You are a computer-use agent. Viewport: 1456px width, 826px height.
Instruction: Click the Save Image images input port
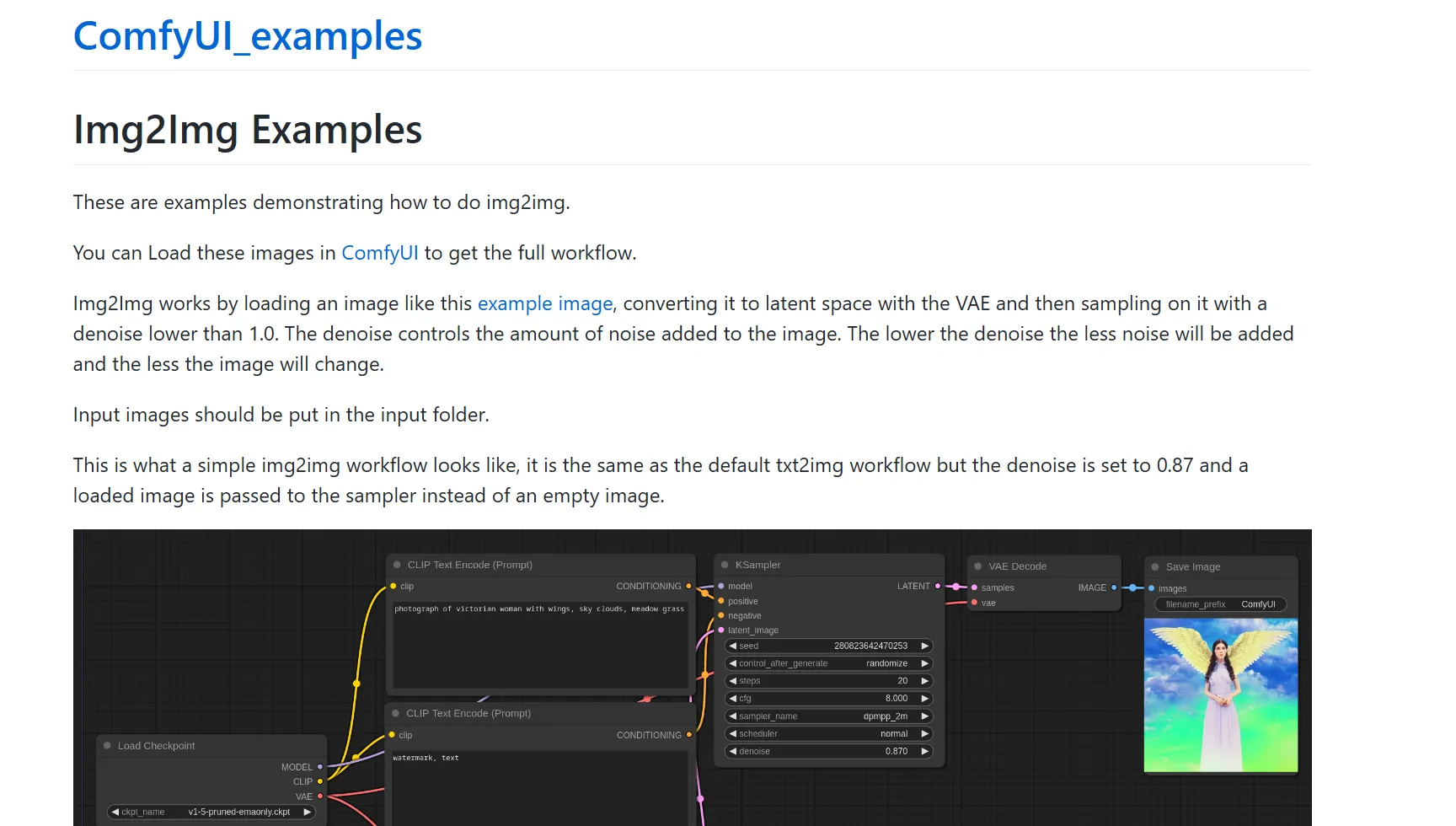[1152, 588]
